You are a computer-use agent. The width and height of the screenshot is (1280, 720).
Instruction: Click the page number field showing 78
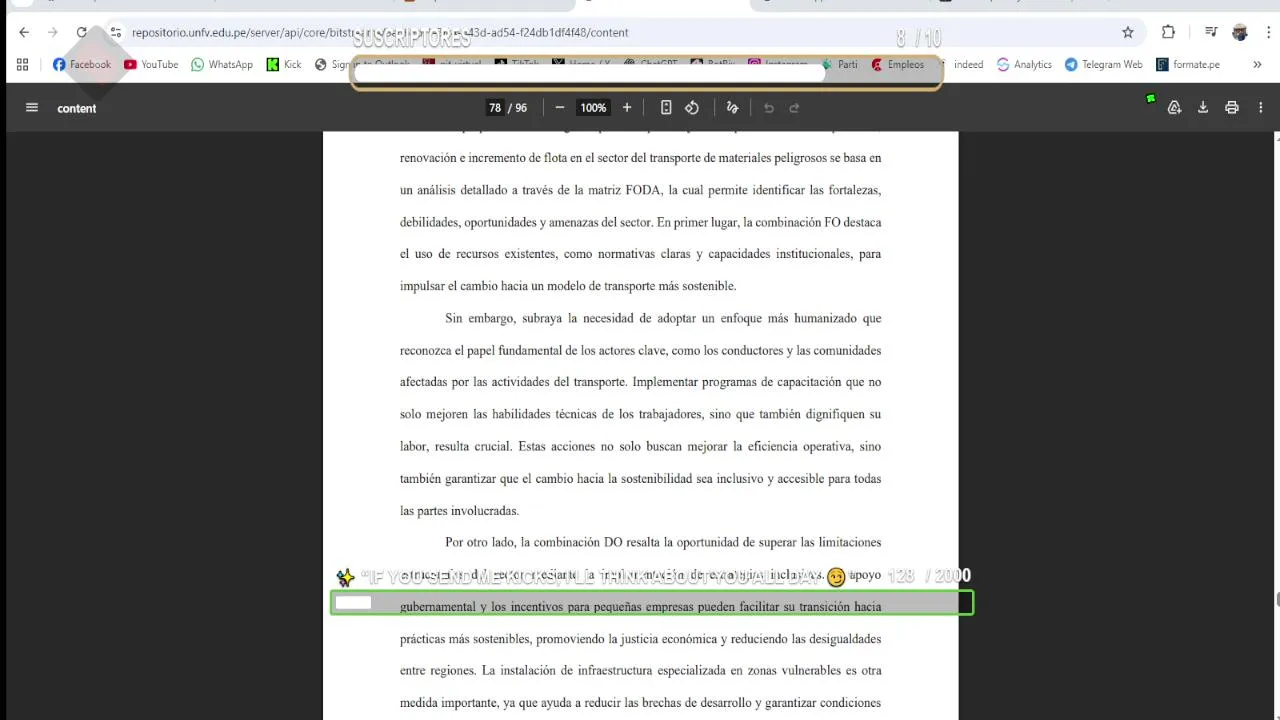[x=494, y=108]
